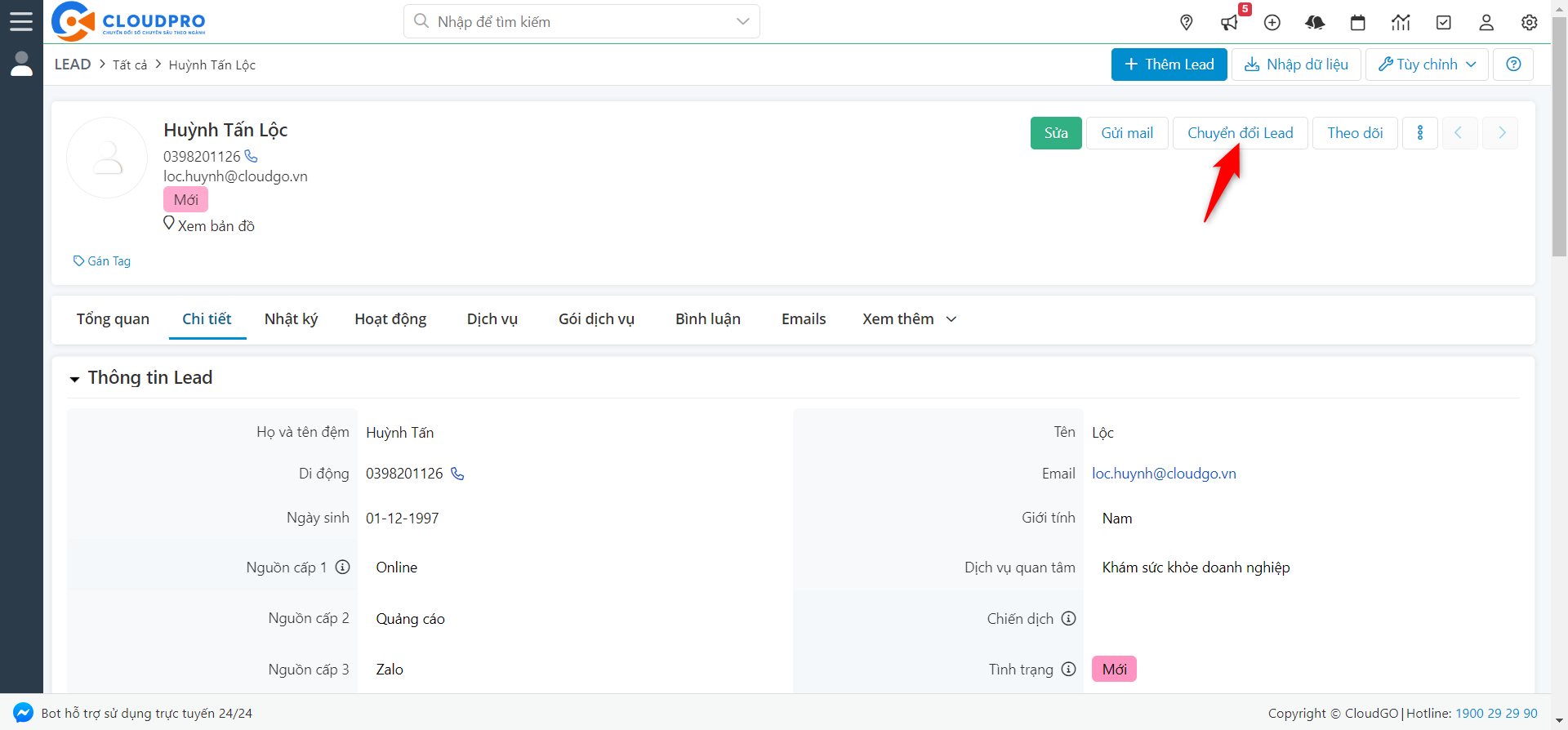Viewport: 1568px width, 730px height.
Task: Open the three-dot more actions menu
Action: pyautogui.click(x=1420, y=133)
